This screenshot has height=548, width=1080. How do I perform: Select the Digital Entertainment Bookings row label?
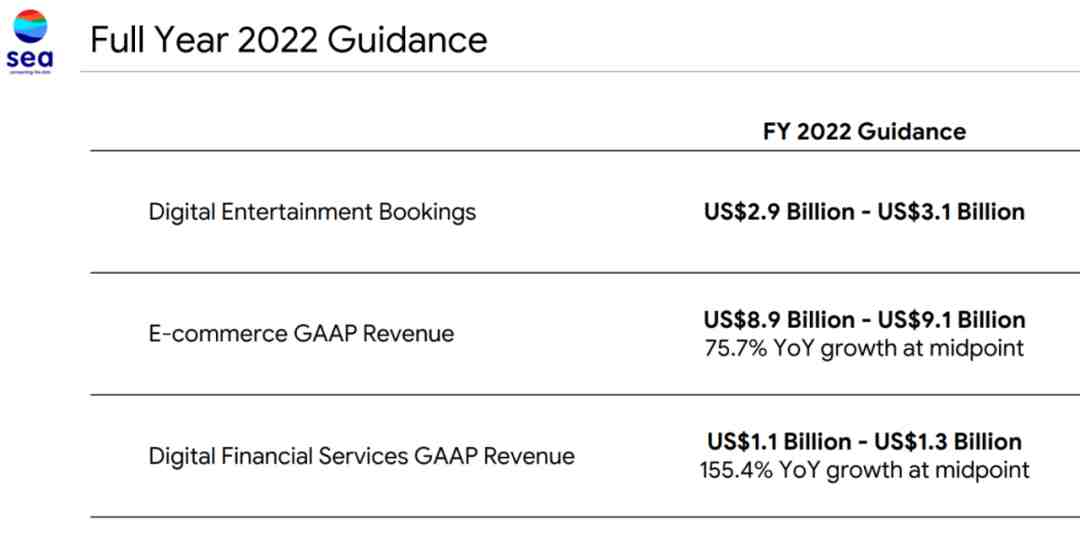point(312,211)
